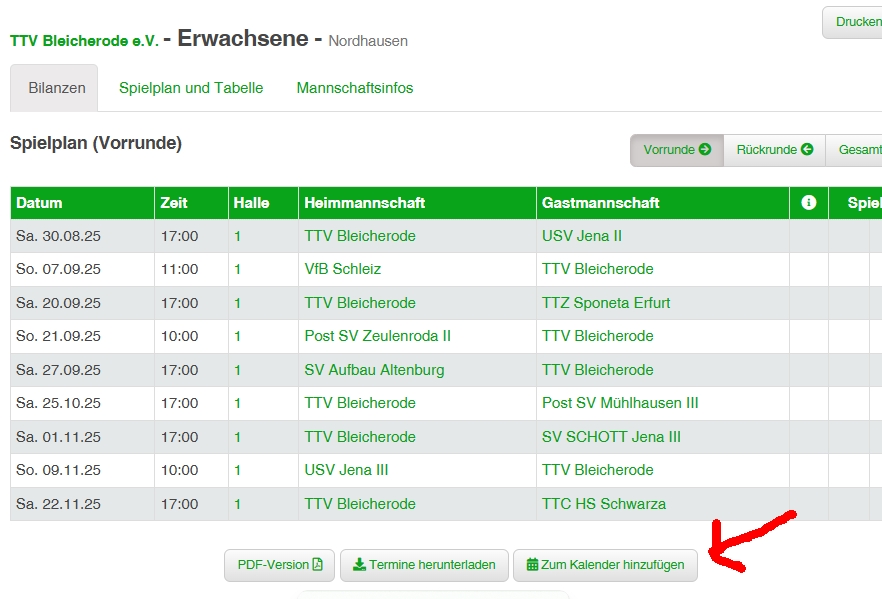Click hall link 1 in 01.11.25 row
Image resolution: width=882 pixels, height=599 pixels.
point(237,436)
